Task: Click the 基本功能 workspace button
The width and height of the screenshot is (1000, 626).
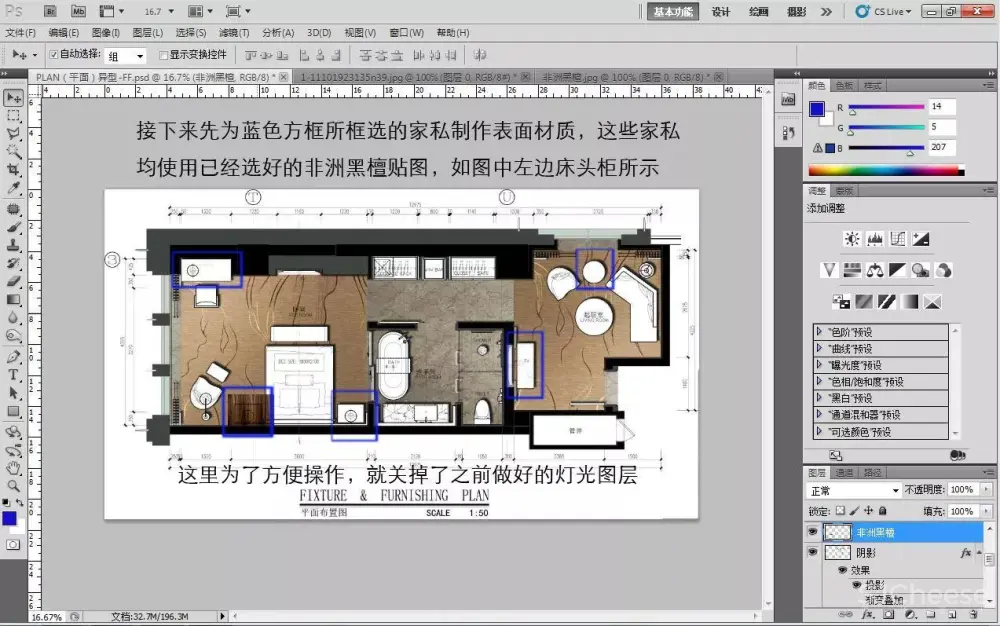Action: click(672, 12)
